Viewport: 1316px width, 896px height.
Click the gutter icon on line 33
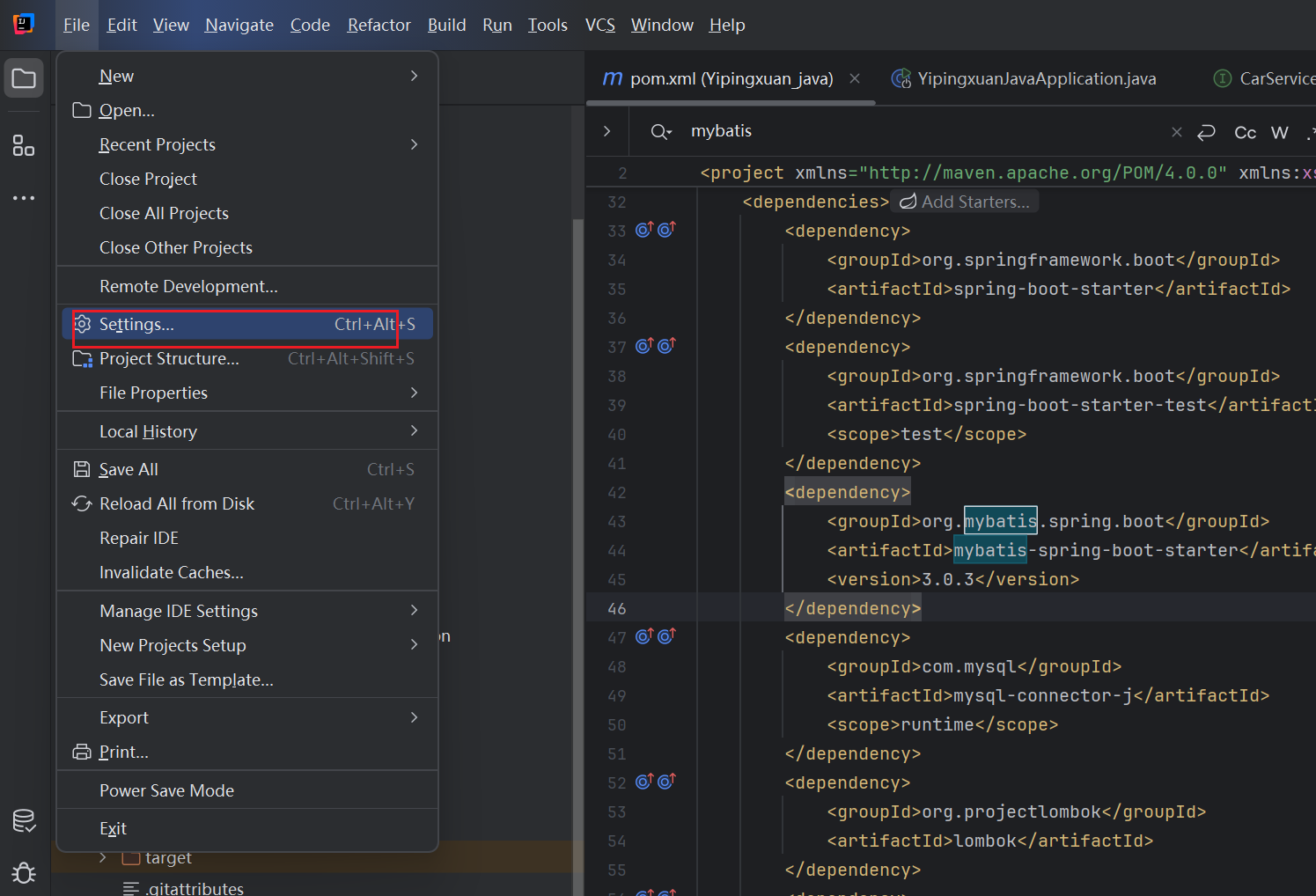pyautogui.click(x=644, y=231)
